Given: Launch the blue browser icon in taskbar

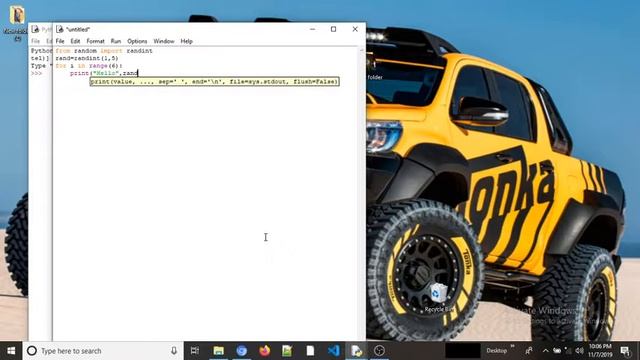Looking at the screenshot, I should click(242, 351).
